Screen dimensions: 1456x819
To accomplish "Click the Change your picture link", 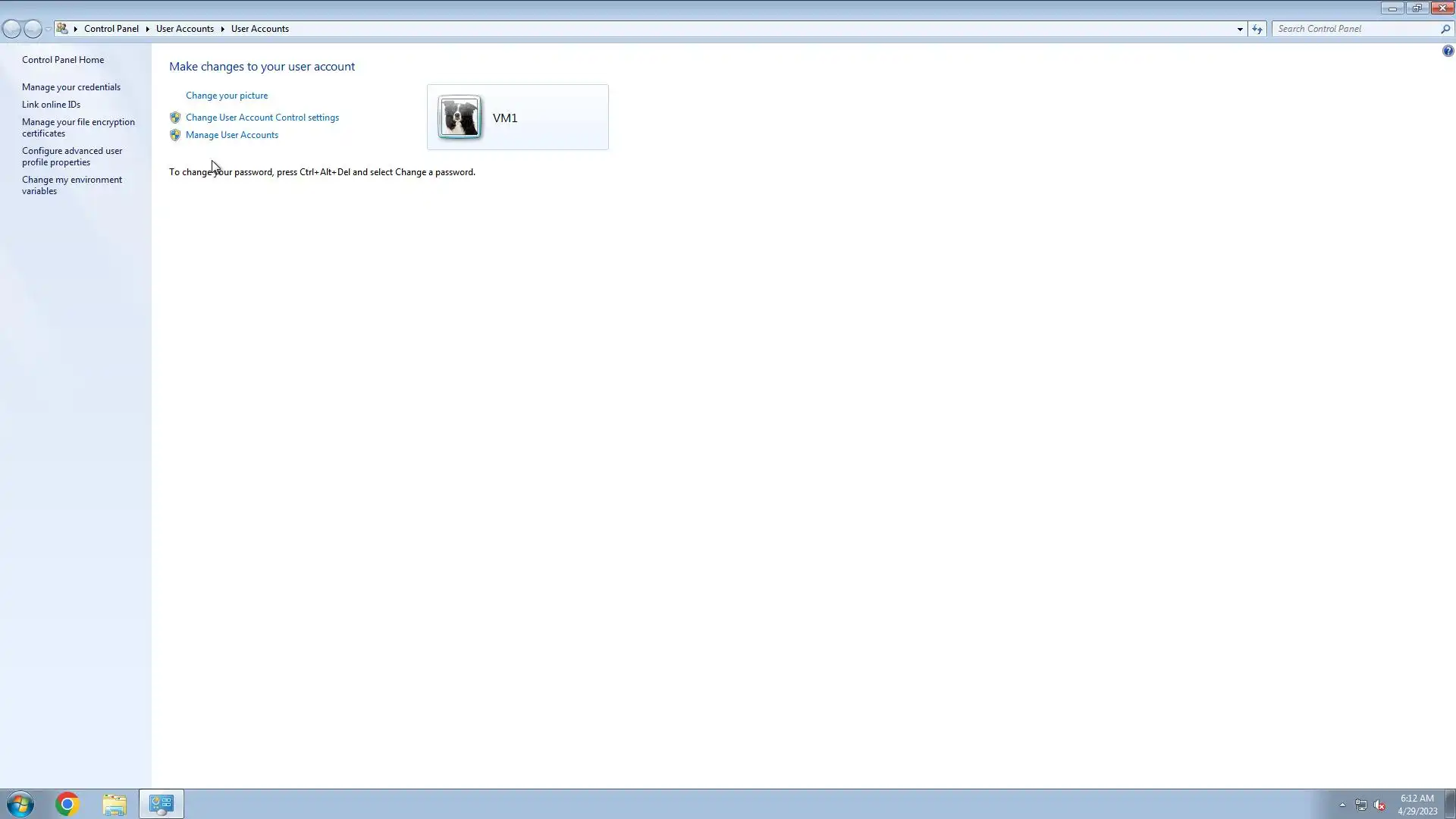I will pyautogui.click(x=227, y=96).
